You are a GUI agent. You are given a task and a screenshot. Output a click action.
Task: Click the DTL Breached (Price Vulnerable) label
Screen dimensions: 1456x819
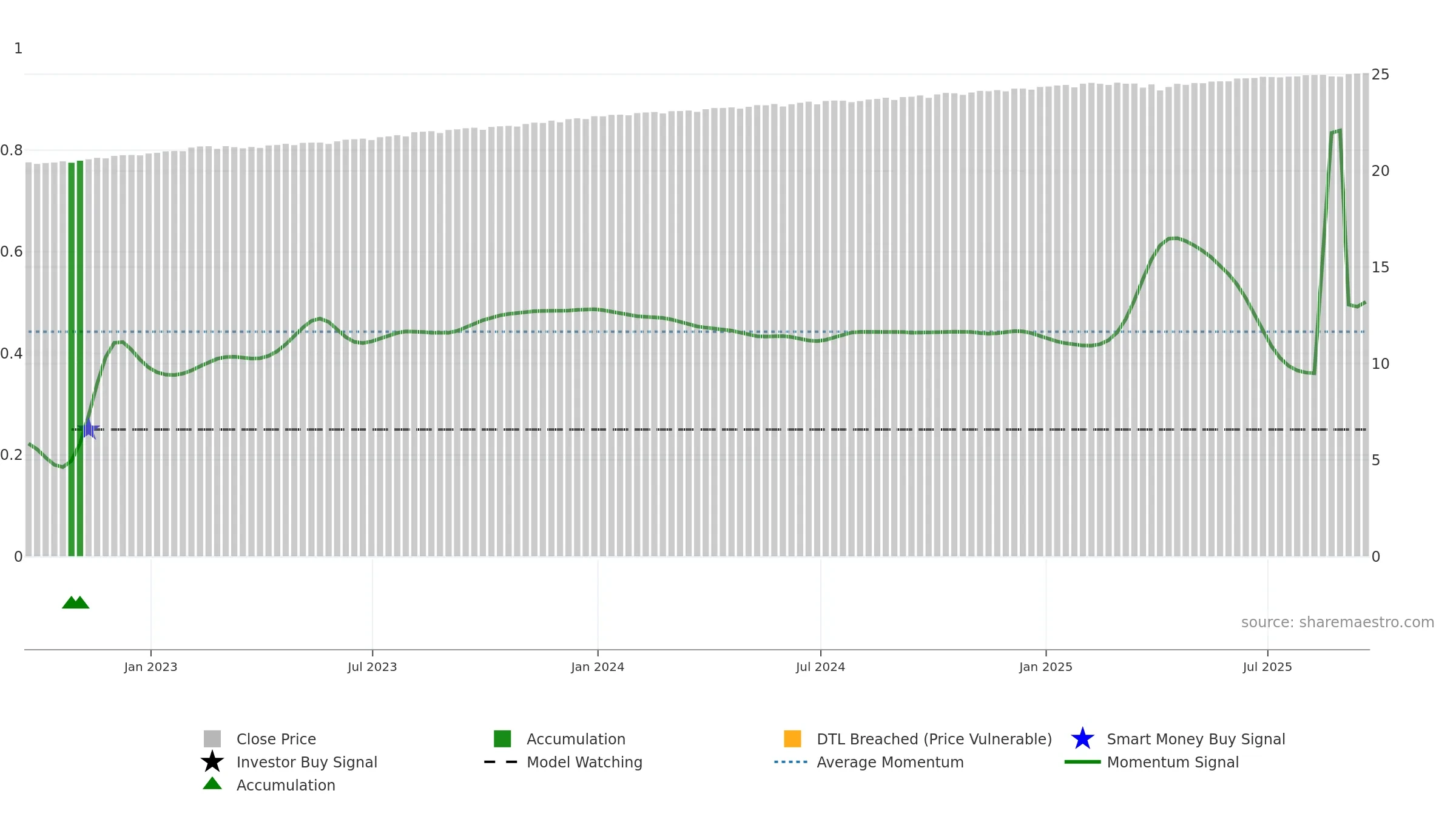click(934, 739)
